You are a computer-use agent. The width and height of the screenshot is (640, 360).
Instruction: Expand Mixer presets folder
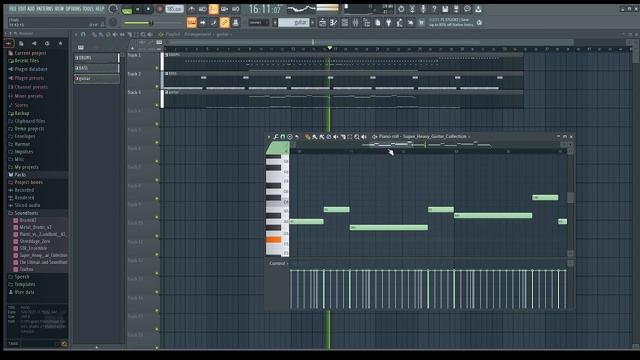pyautogui.click(x=29, y=96)
